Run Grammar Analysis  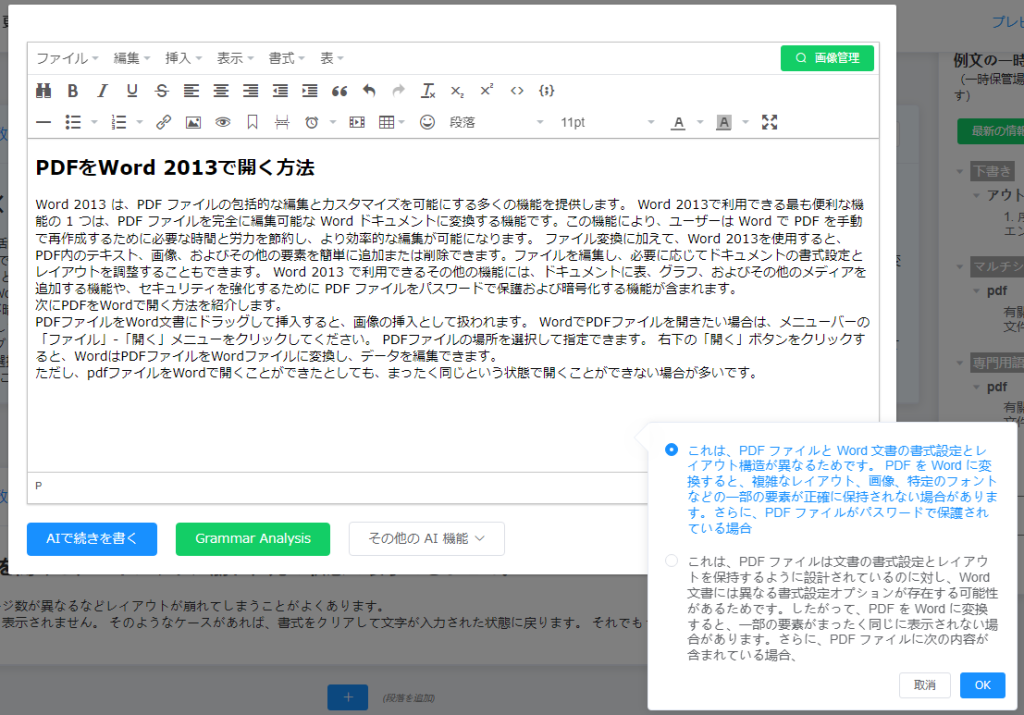coord(253,539)
